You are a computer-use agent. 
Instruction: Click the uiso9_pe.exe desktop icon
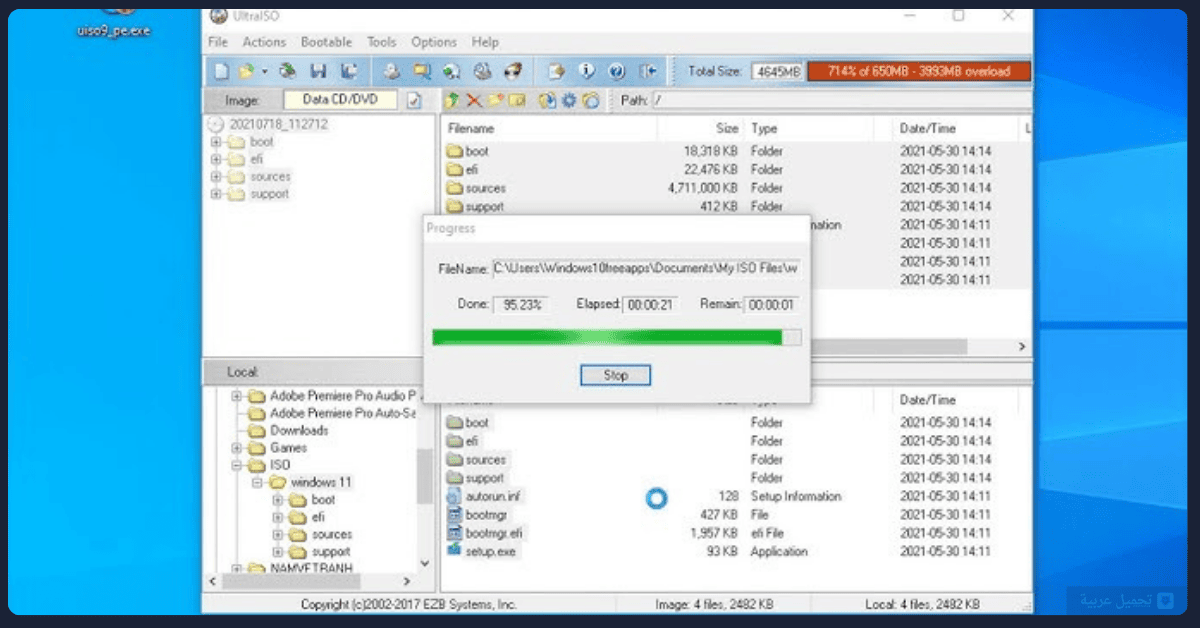112,22
